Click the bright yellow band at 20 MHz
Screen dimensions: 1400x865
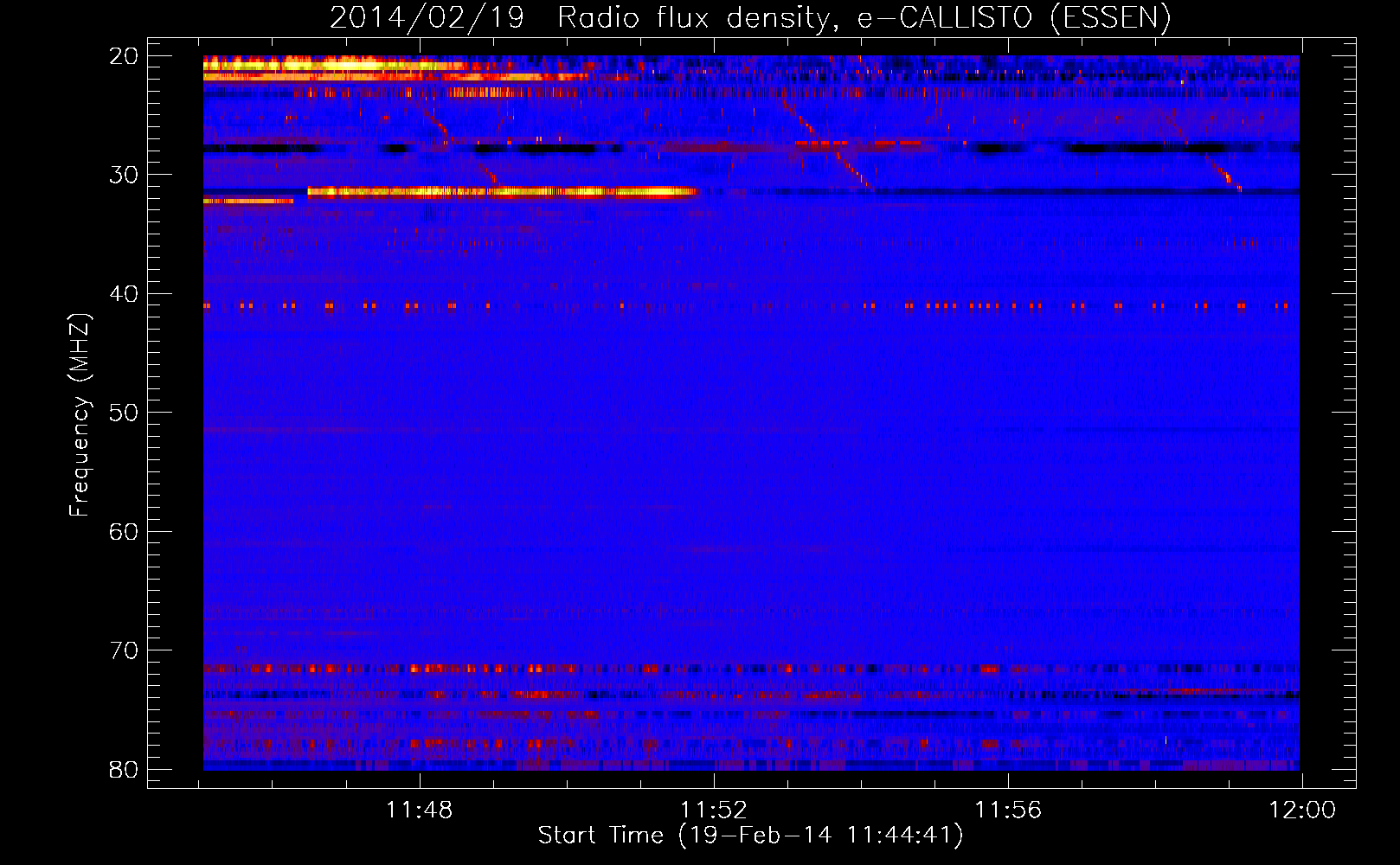337,65
